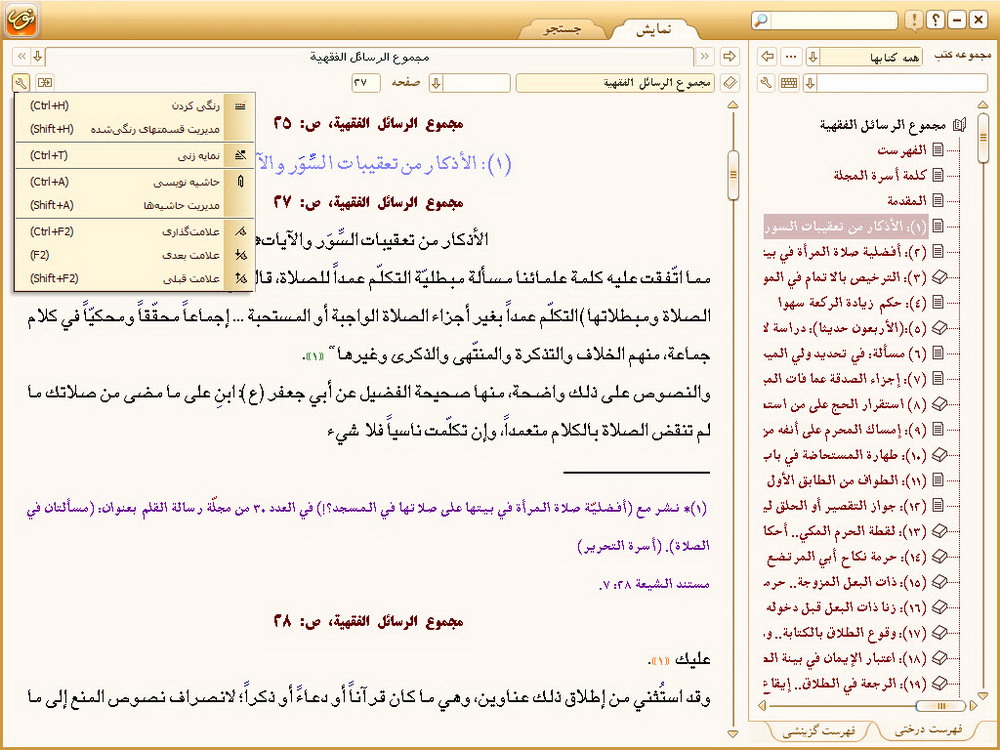Viewport: 1000px width, 750px height.
Task: Focus the index search input field
Action: tap(902, 83)
